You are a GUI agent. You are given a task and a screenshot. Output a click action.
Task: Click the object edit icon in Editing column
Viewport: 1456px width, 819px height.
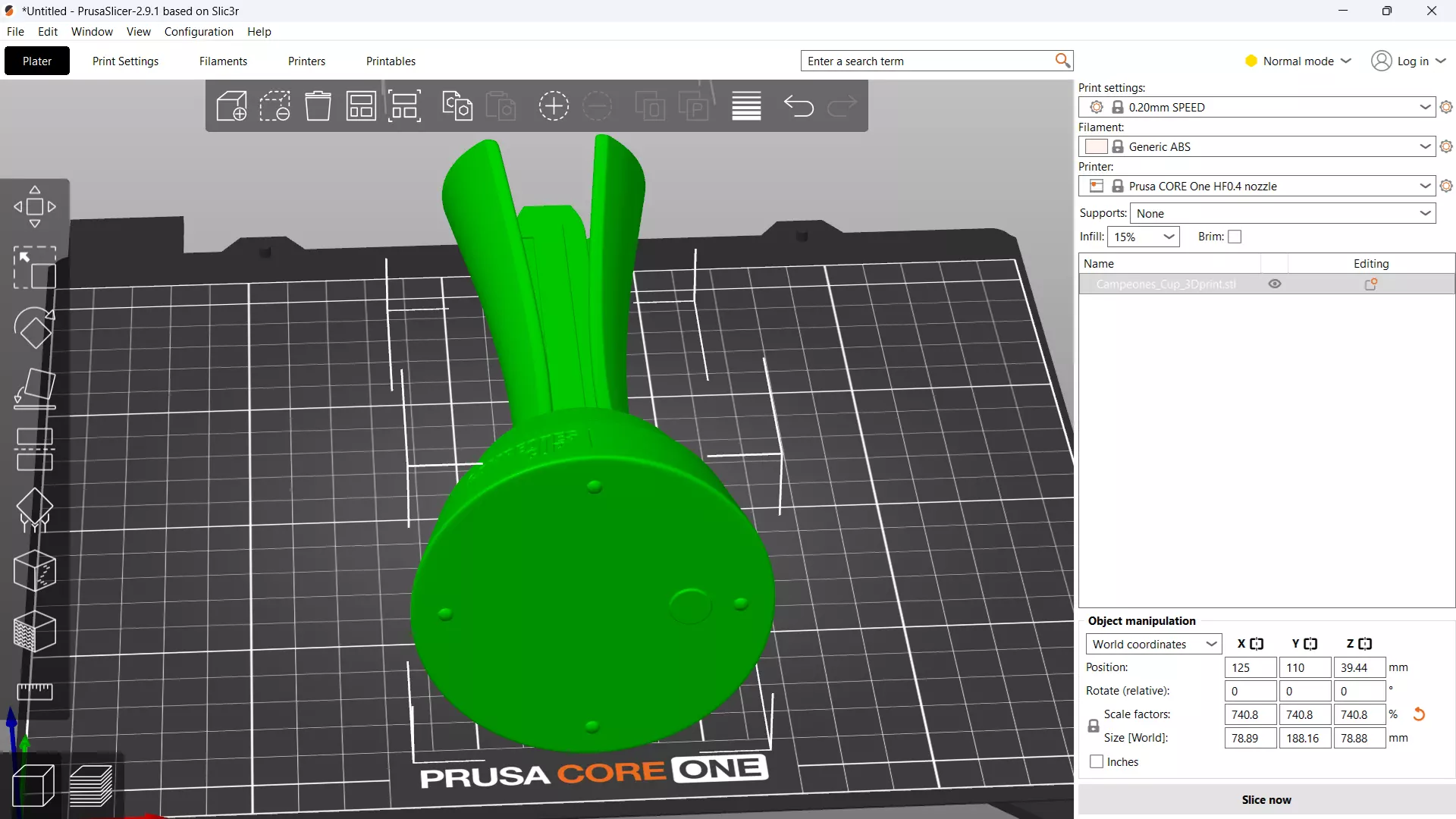(1371, 284)
